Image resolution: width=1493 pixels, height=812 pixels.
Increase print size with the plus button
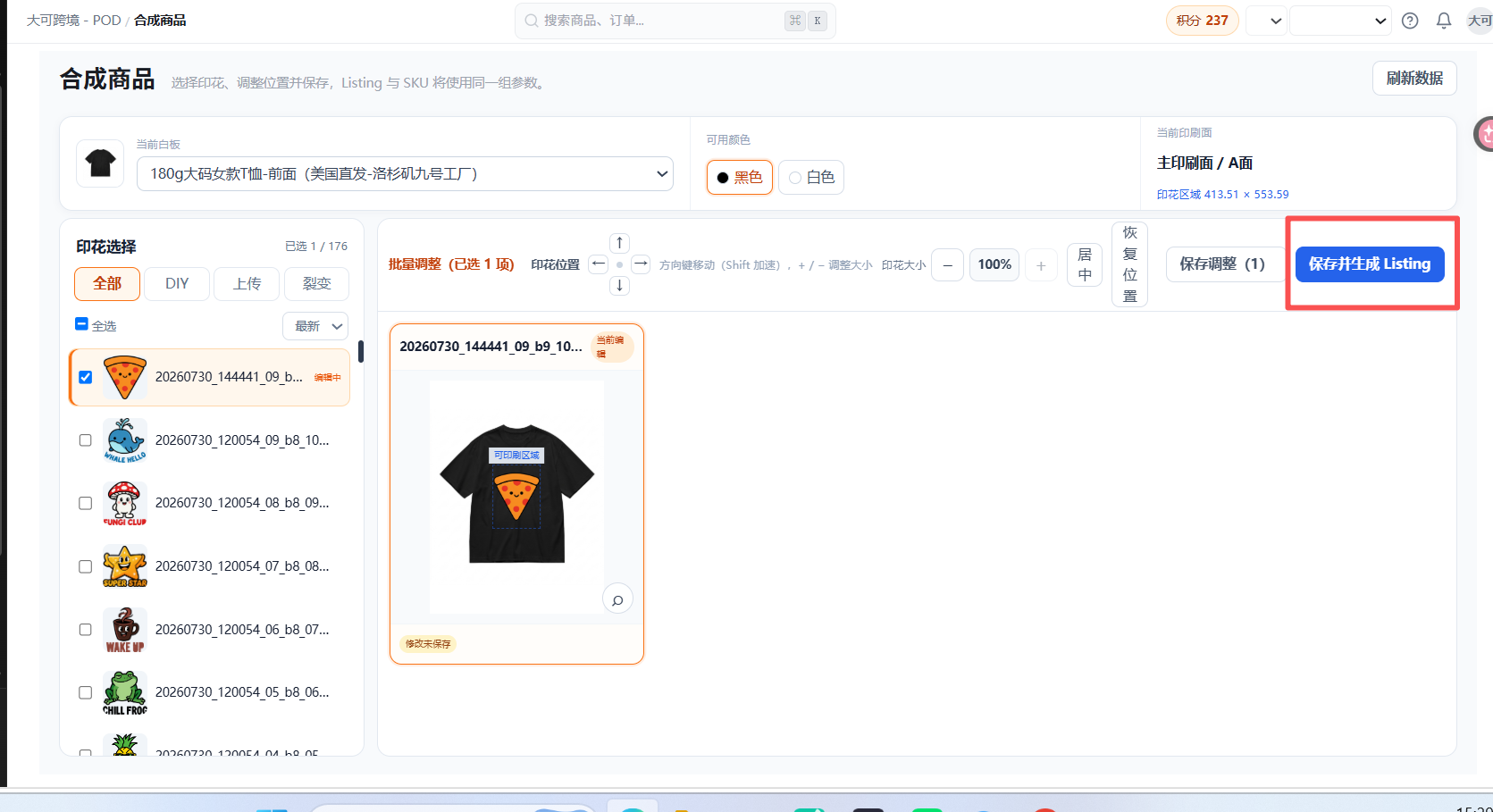1041,264
